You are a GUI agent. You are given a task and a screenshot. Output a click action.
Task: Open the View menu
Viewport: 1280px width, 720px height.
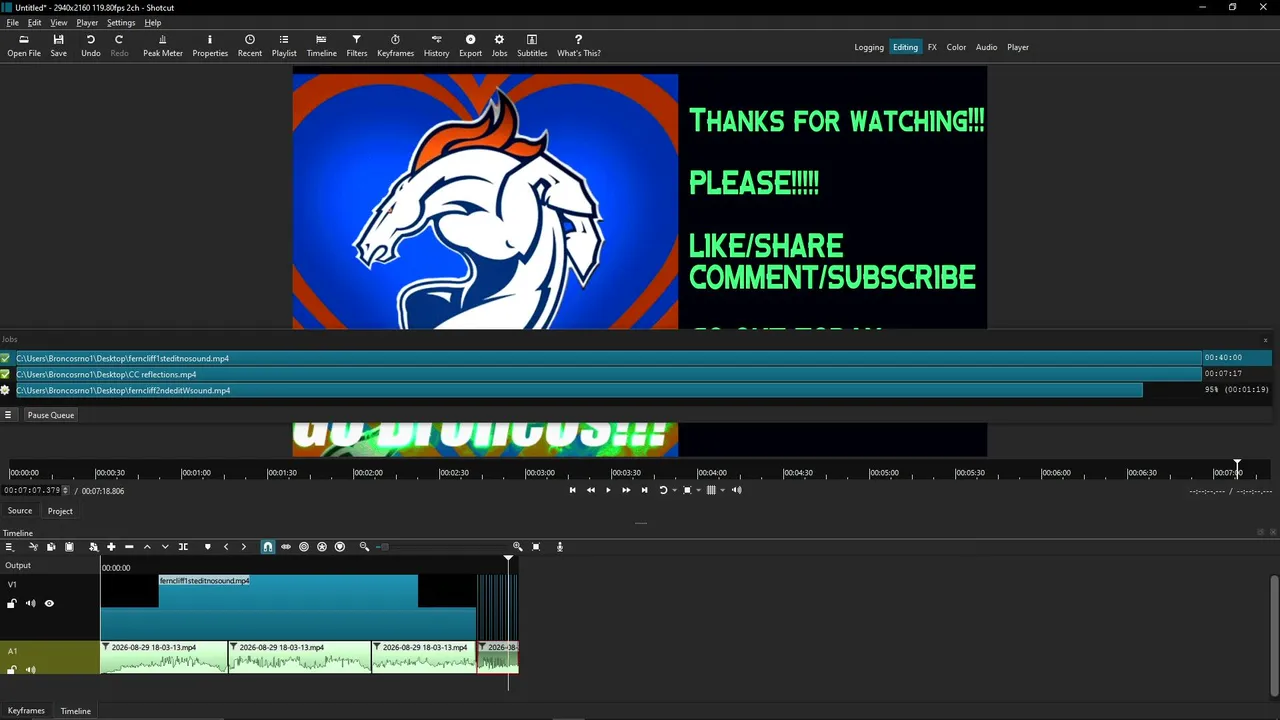tap(59, 22)
